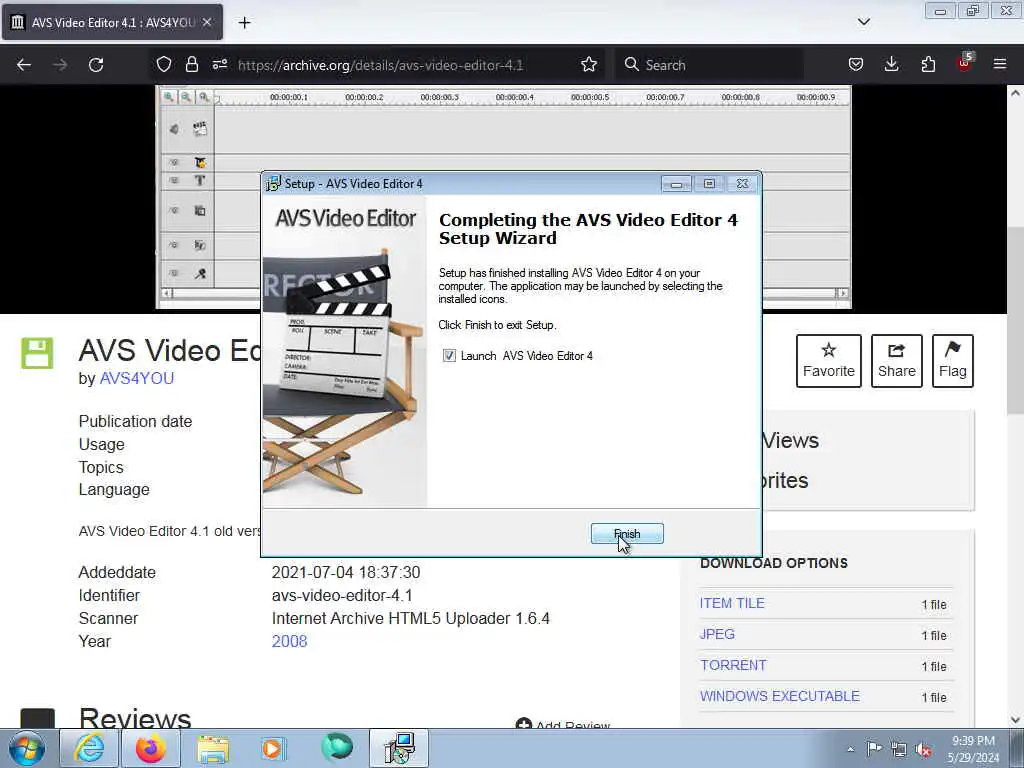Toggle eye visibility on the microphone track
The image size is (1024, 768).
click(x=174, y=274)
